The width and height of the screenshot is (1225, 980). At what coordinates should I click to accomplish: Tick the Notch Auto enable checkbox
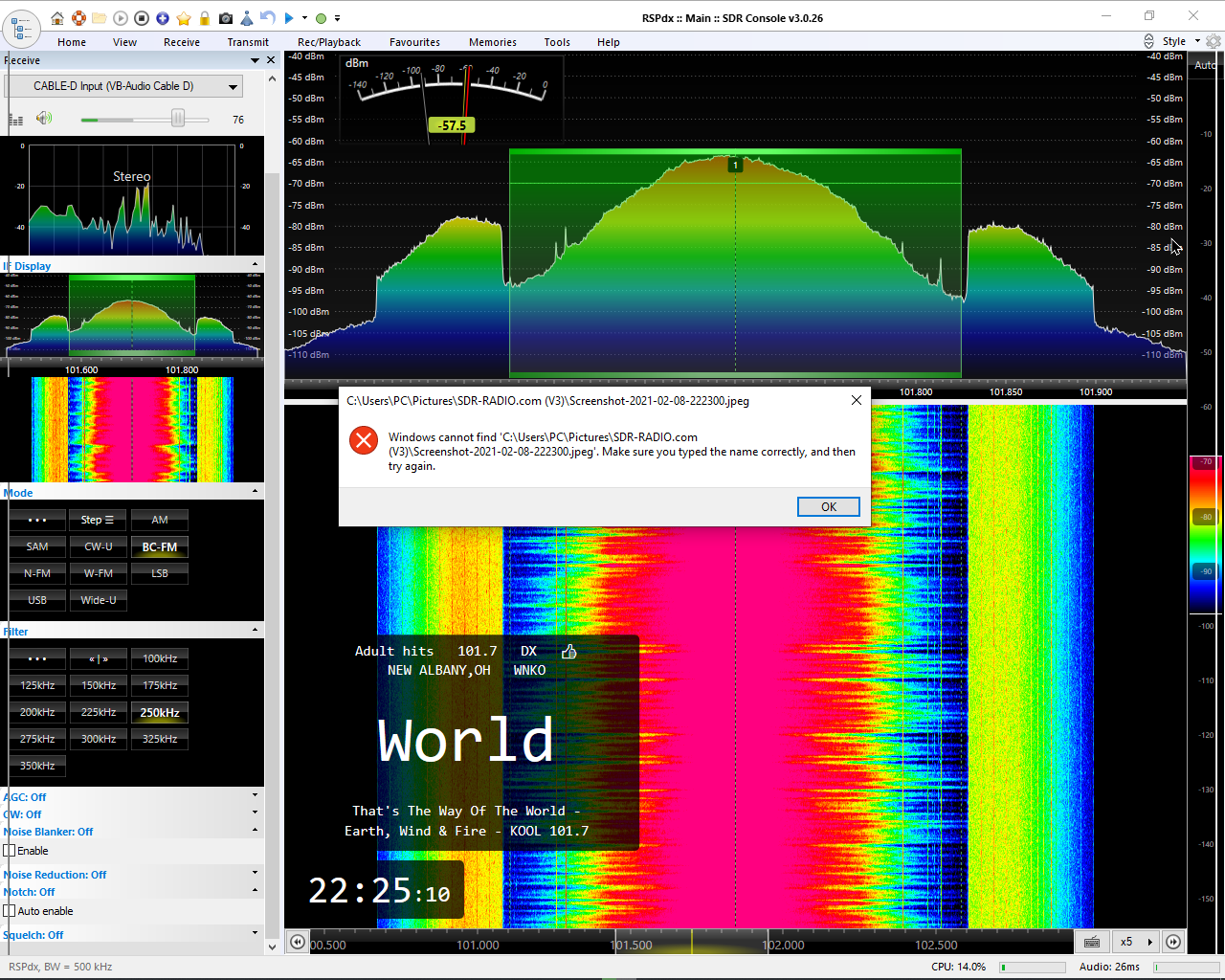pyautogui.click(x=10, y=911)
